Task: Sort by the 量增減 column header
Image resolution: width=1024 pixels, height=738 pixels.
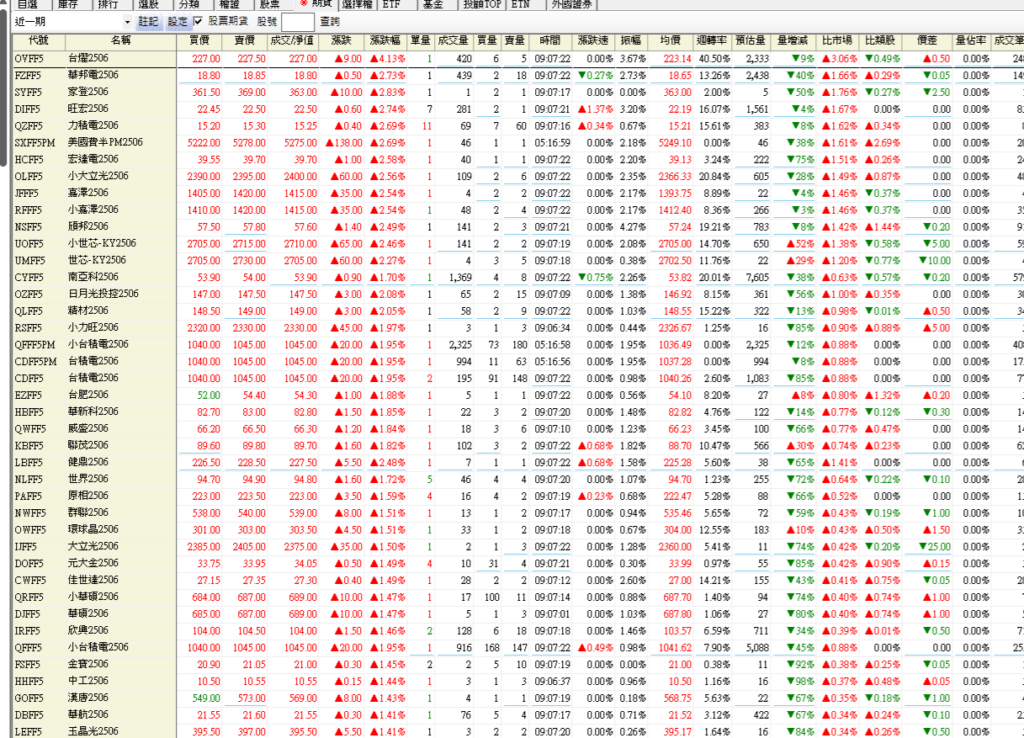Action: (x=793, y=40)
